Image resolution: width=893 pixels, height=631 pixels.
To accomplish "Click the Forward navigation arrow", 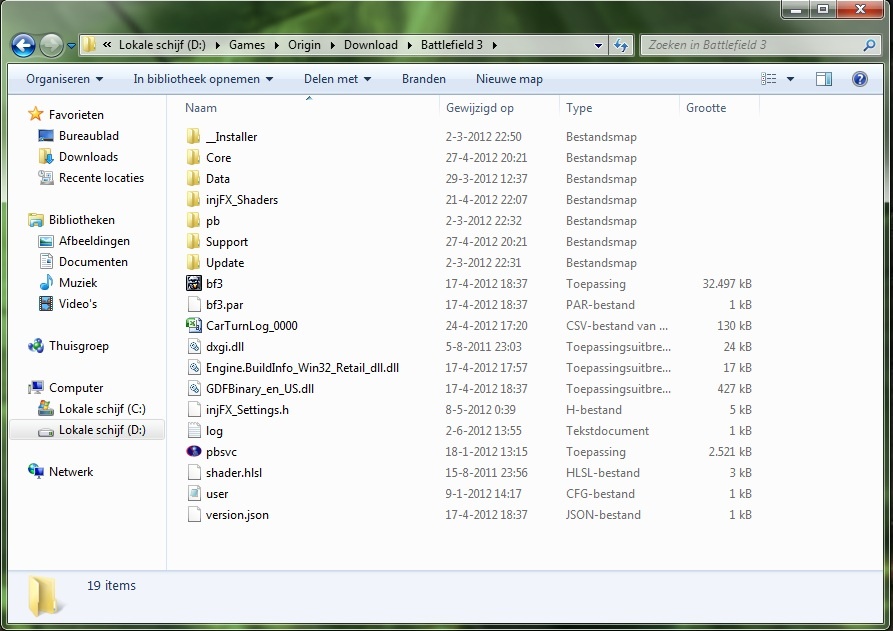I will pos(51,46).
